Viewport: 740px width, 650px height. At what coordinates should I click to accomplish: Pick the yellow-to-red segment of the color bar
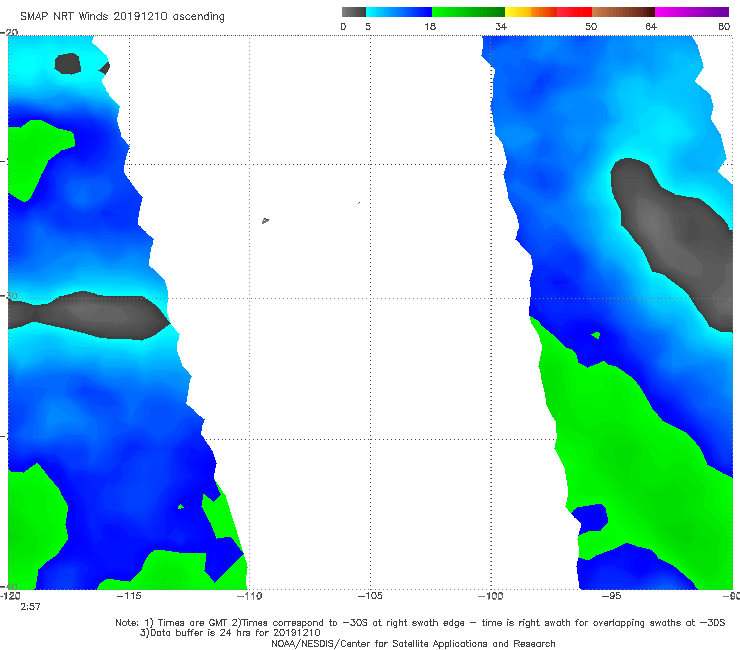(548, 12)
